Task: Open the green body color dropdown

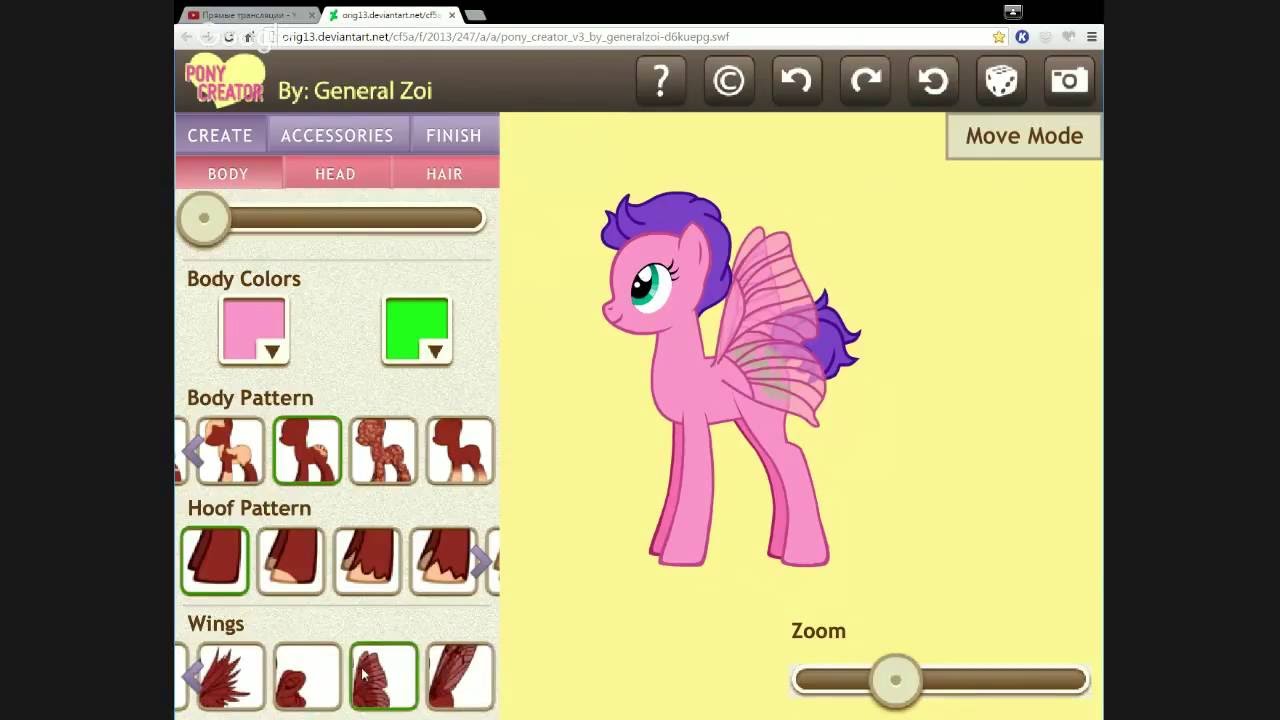Action: tap(417, 331)
